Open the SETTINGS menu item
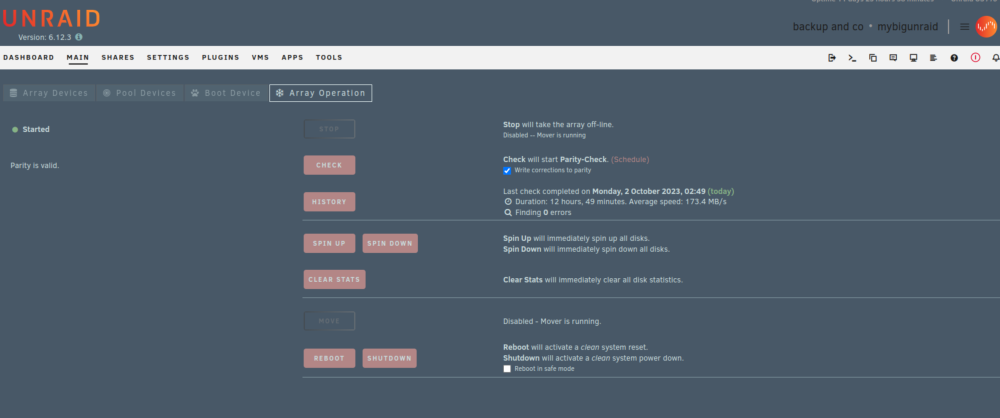This screenshot has width=1000, height=418. (x=168, y=57)
